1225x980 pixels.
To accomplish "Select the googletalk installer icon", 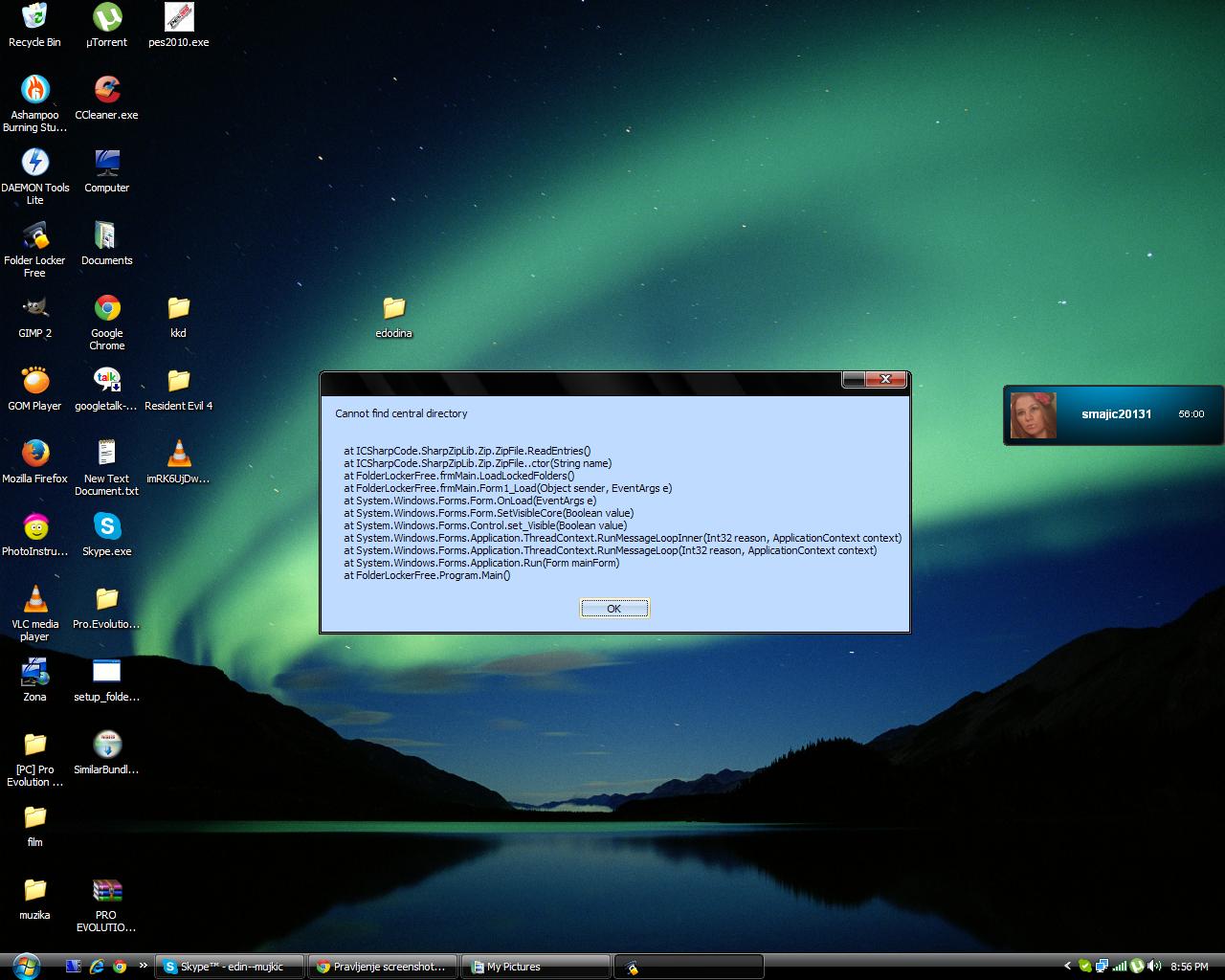I will pyautogui.click(x=107, y=390).
